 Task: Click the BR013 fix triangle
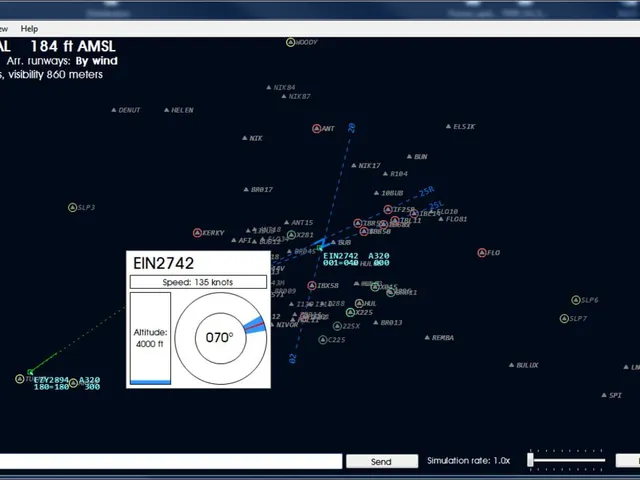[376, 322]
